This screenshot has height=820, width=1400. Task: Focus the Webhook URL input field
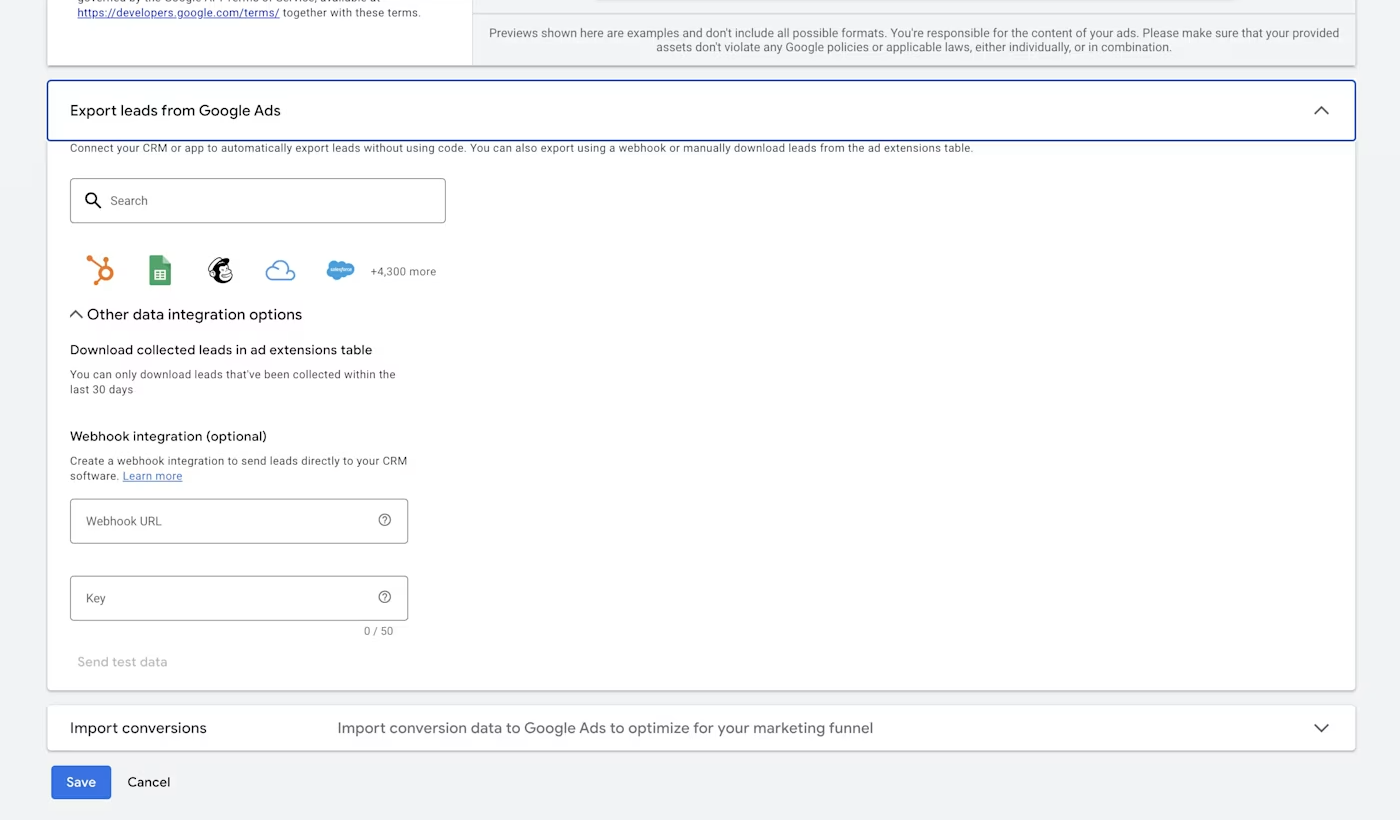click(239, 521)
